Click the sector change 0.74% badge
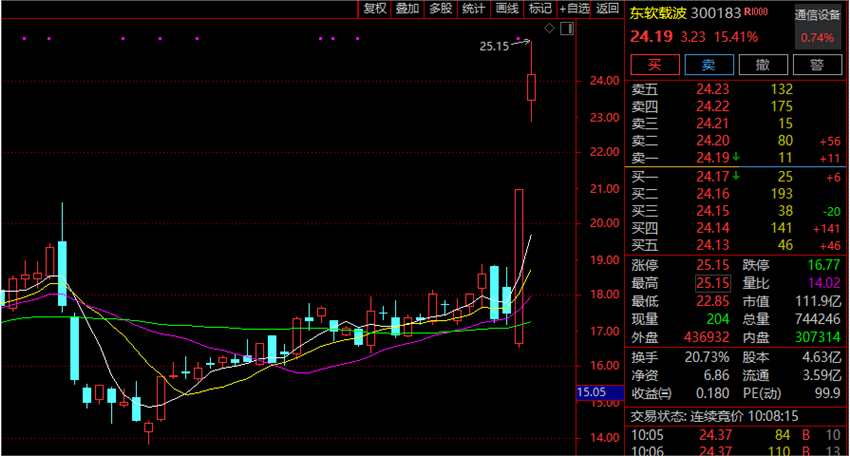The image size is (850, 456). pos(817,37)
